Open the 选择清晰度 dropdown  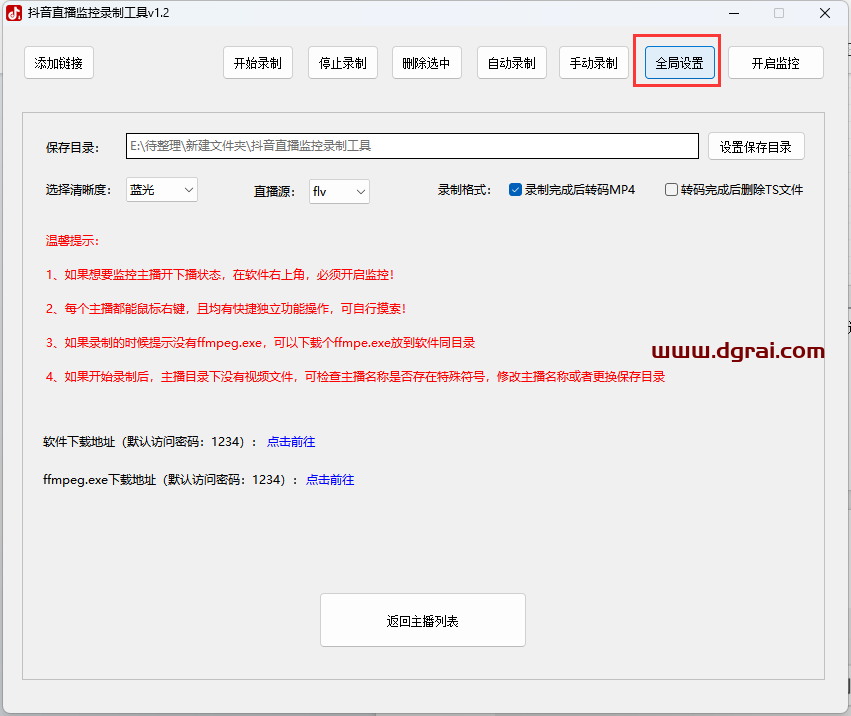(162, 190)
